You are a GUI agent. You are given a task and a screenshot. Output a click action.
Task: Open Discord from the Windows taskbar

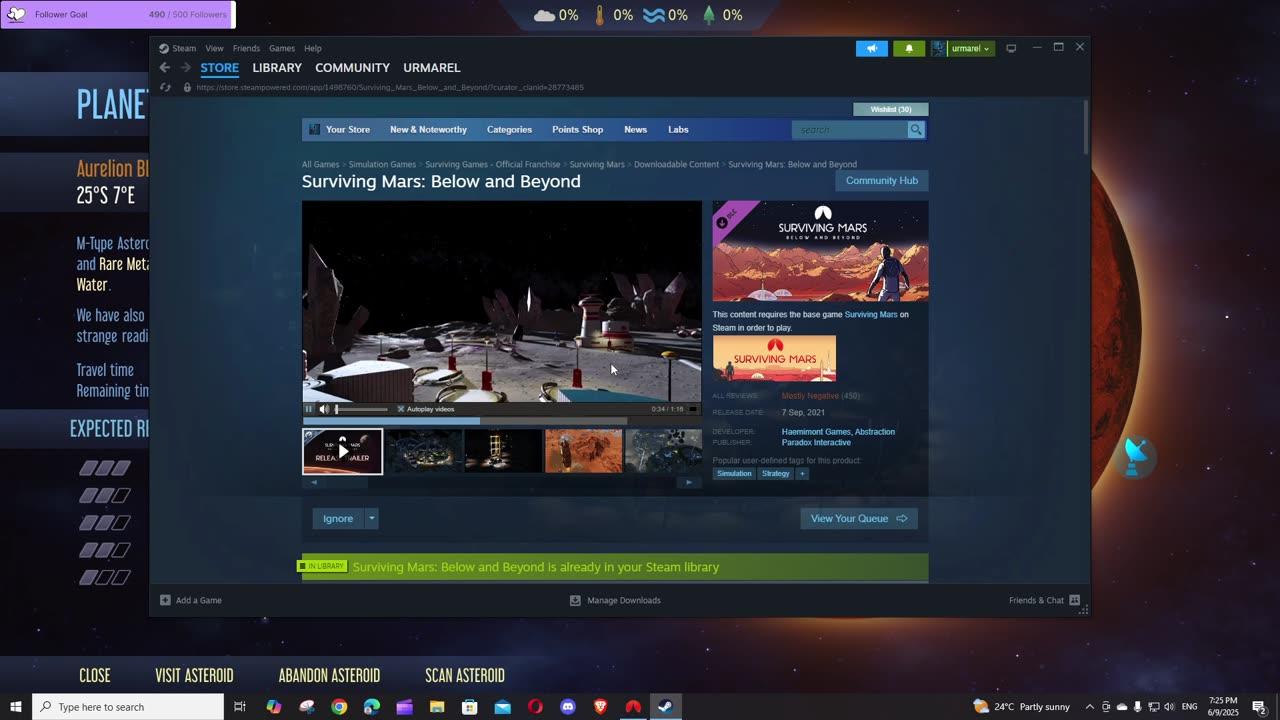[x=568, y=707]
